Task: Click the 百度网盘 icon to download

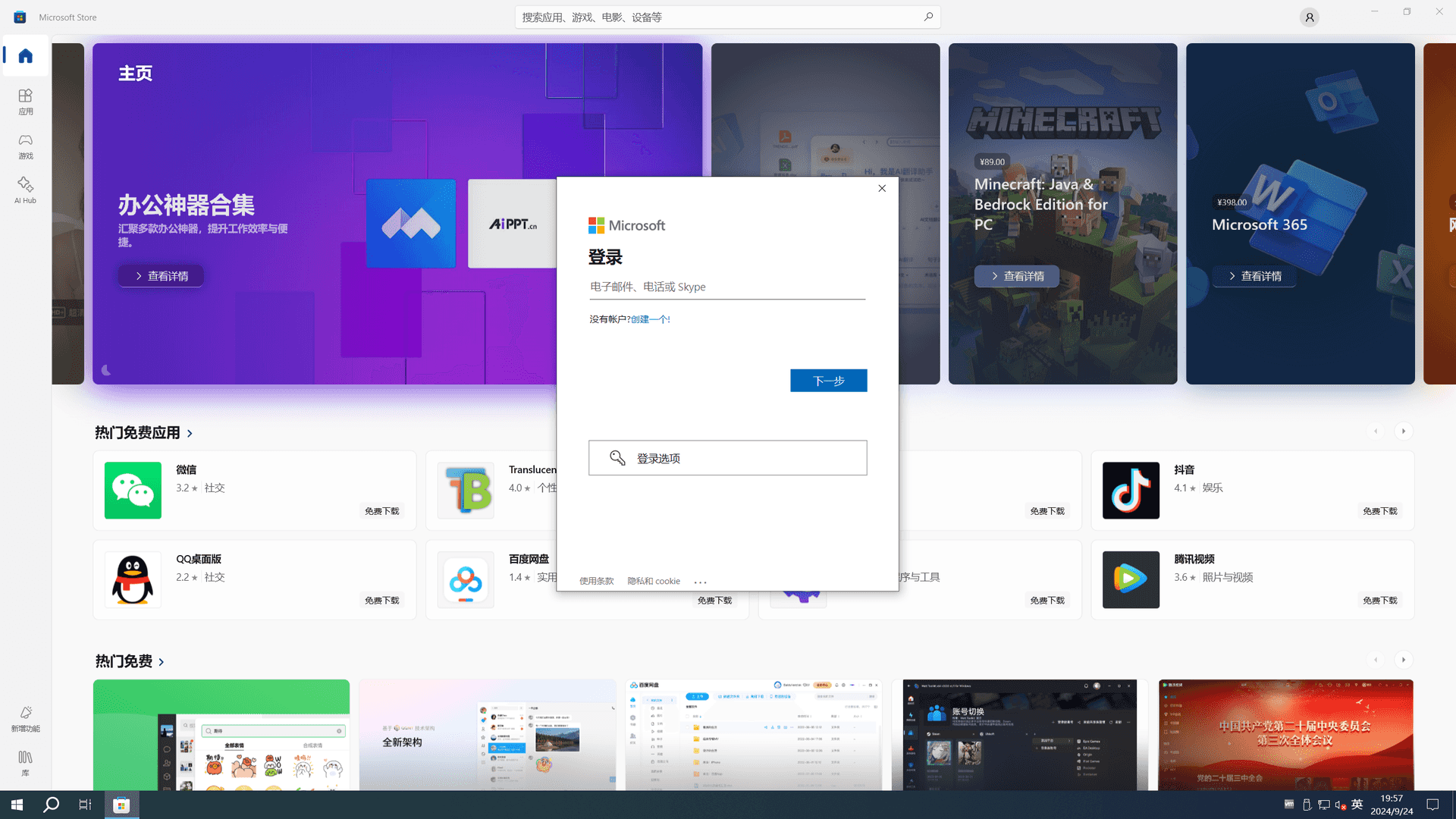Action: [x=465, y=579]
